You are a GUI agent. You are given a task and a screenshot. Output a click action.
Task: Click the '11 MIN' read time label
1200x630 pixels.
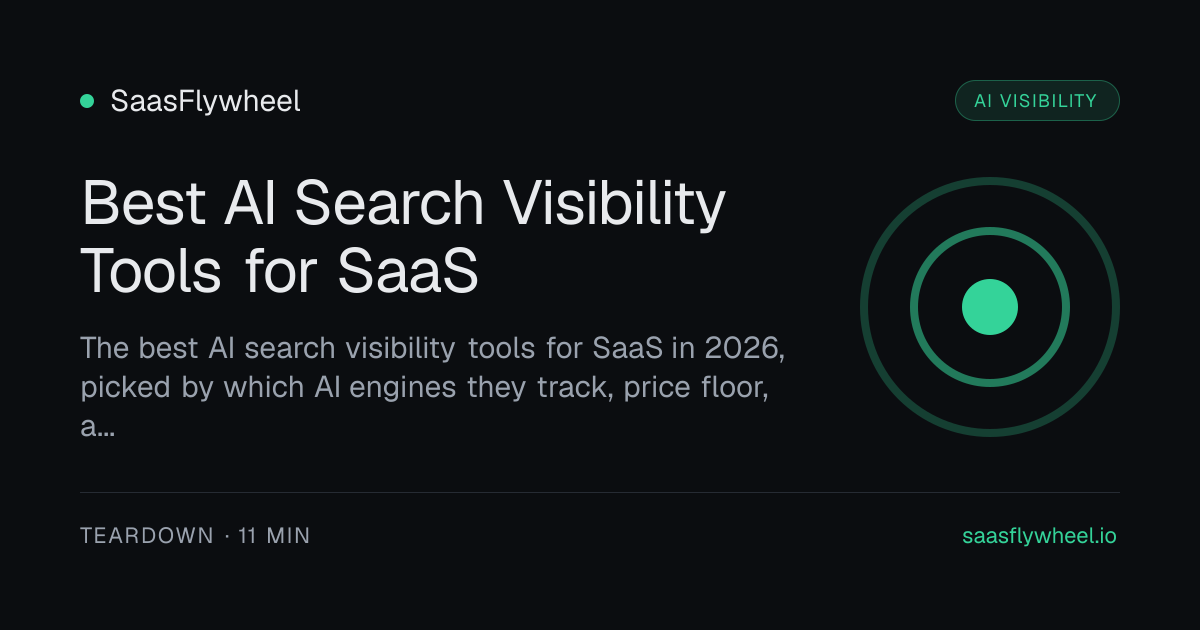pyautogui.click(x=274, y=536)
